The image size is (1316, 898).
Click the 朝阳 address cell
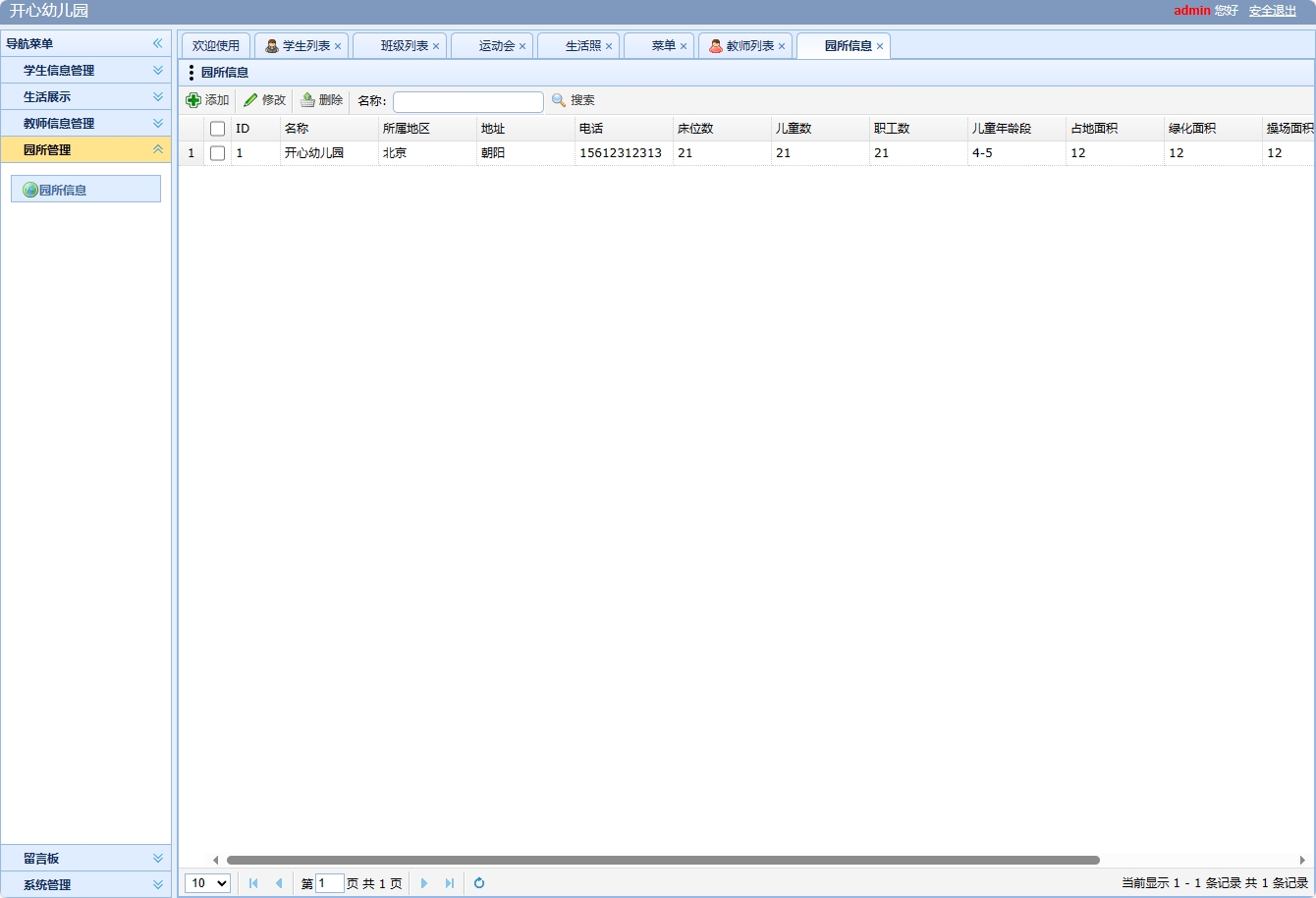click(525, 153)
